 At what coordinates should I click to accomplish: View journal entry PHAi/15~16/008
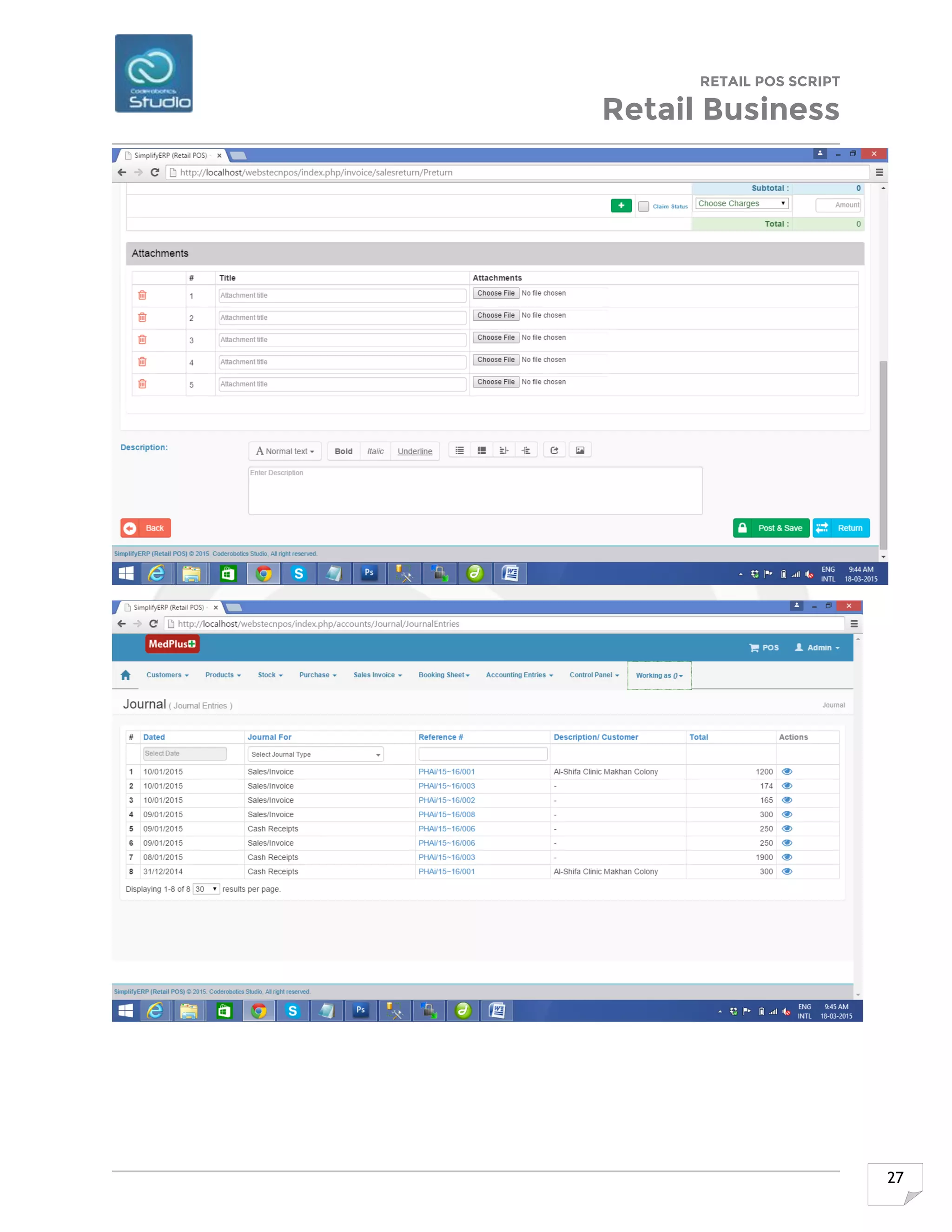pyautogui.click(x=787, y=814)
